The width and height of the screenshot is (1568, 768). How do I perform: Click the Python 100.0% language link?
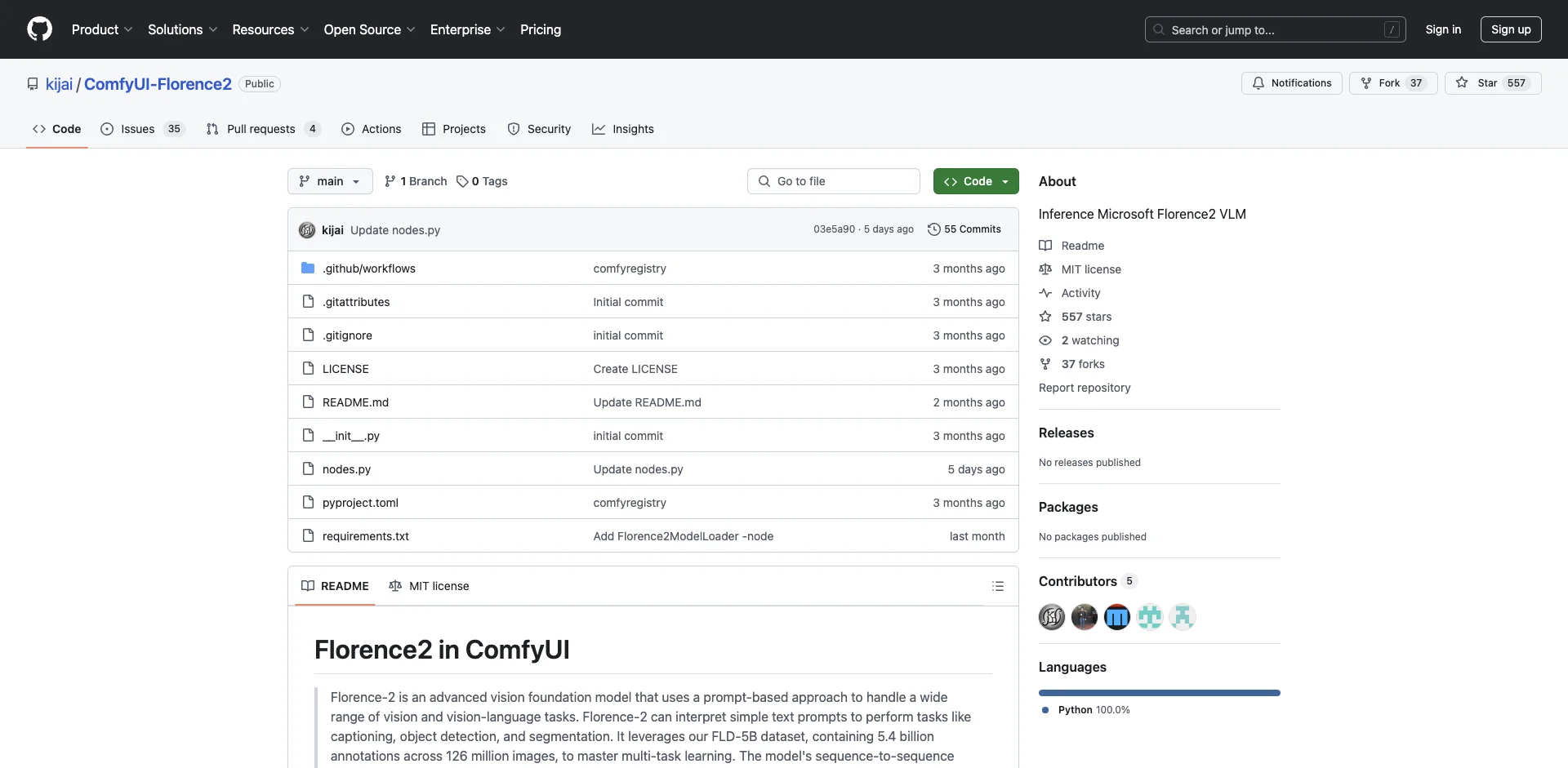pyautogui.click(x=1086, y=710)
